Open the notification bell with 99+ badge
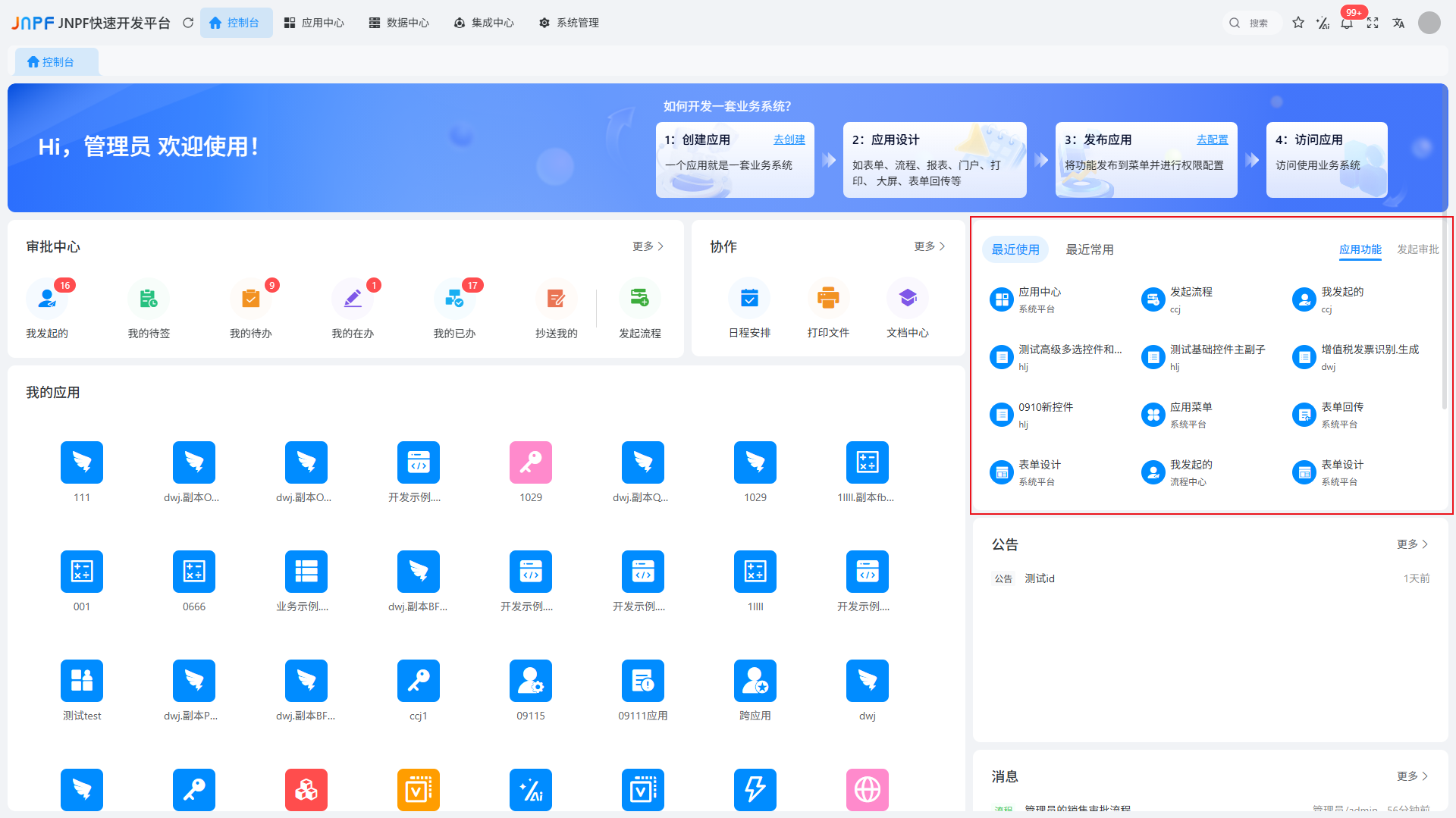The width and height of the screenshot is (1456, 818). 1347,23
